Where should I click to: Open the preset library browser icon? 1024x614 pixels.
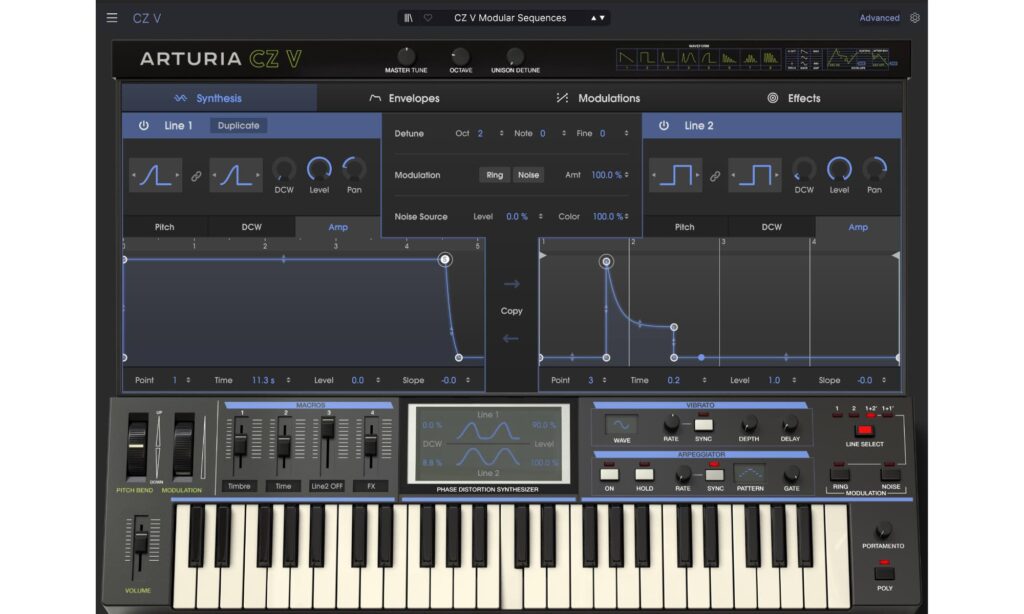pyautogui.click(x=408, y=18)
